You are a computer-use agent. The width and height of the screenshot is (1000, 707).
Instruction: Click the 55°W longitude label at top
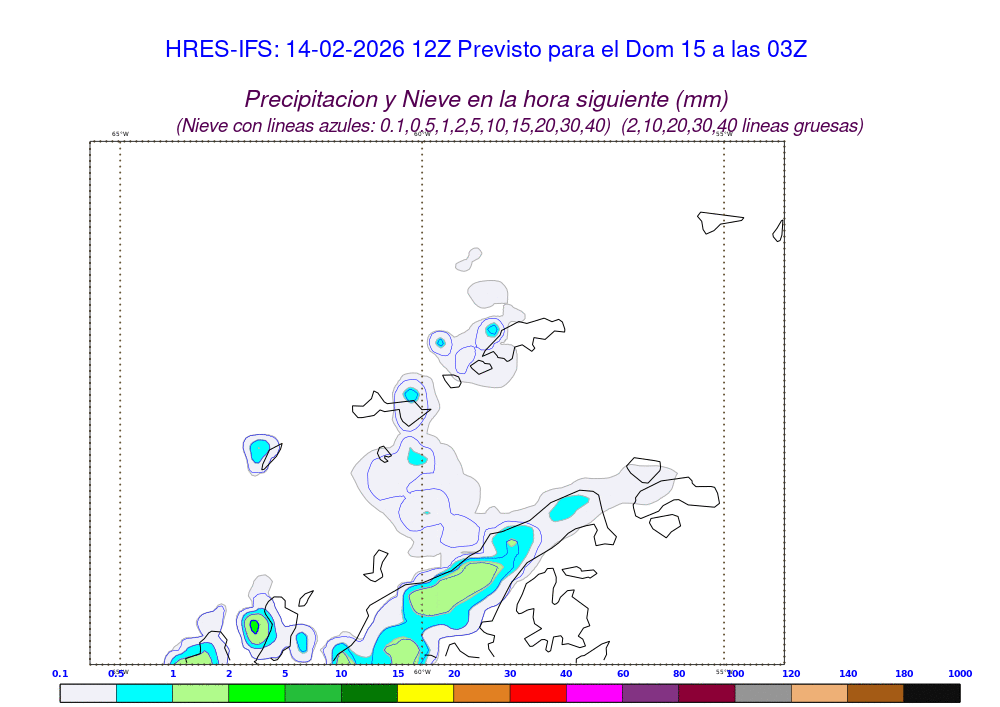(723, 134)
